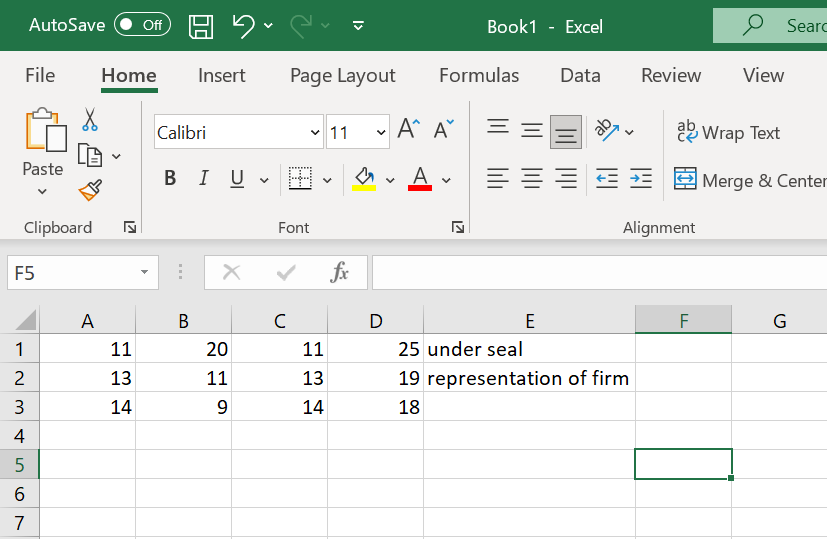Open the File tab
827x539 pixels.
(40, 75)
